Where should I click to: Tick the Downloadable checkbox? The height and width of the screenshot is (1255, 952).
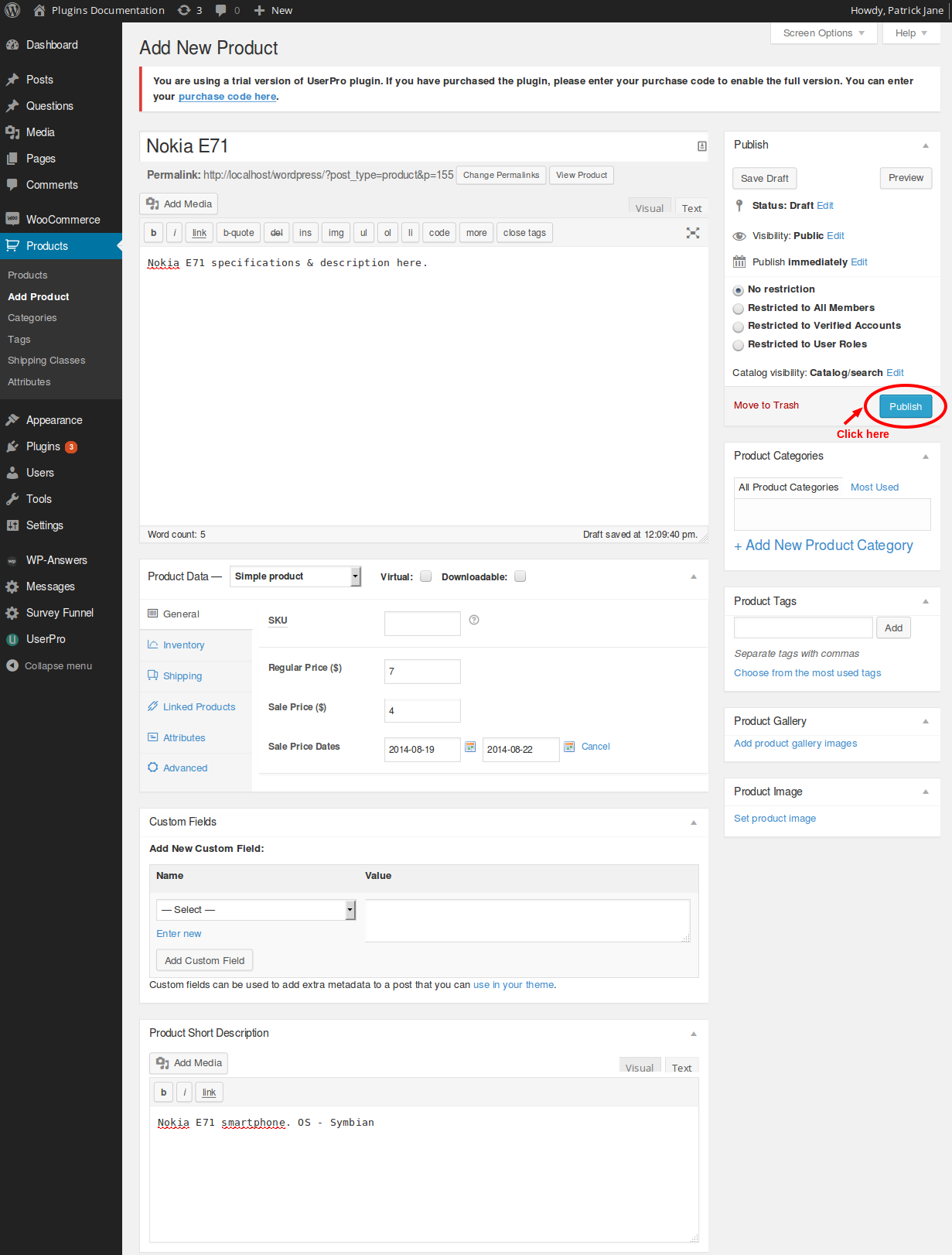pos(520,576)
